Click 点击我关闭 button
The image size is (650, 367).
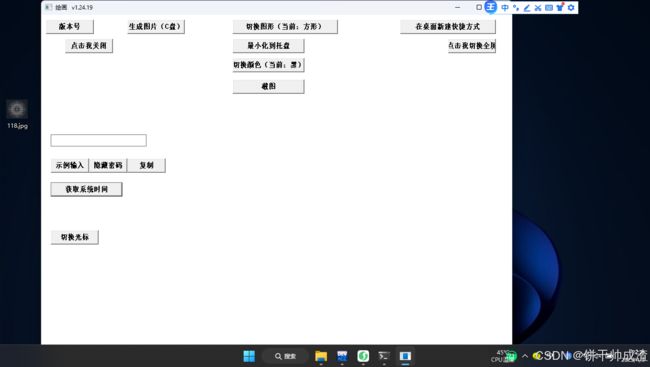click(x=89, y=46)
